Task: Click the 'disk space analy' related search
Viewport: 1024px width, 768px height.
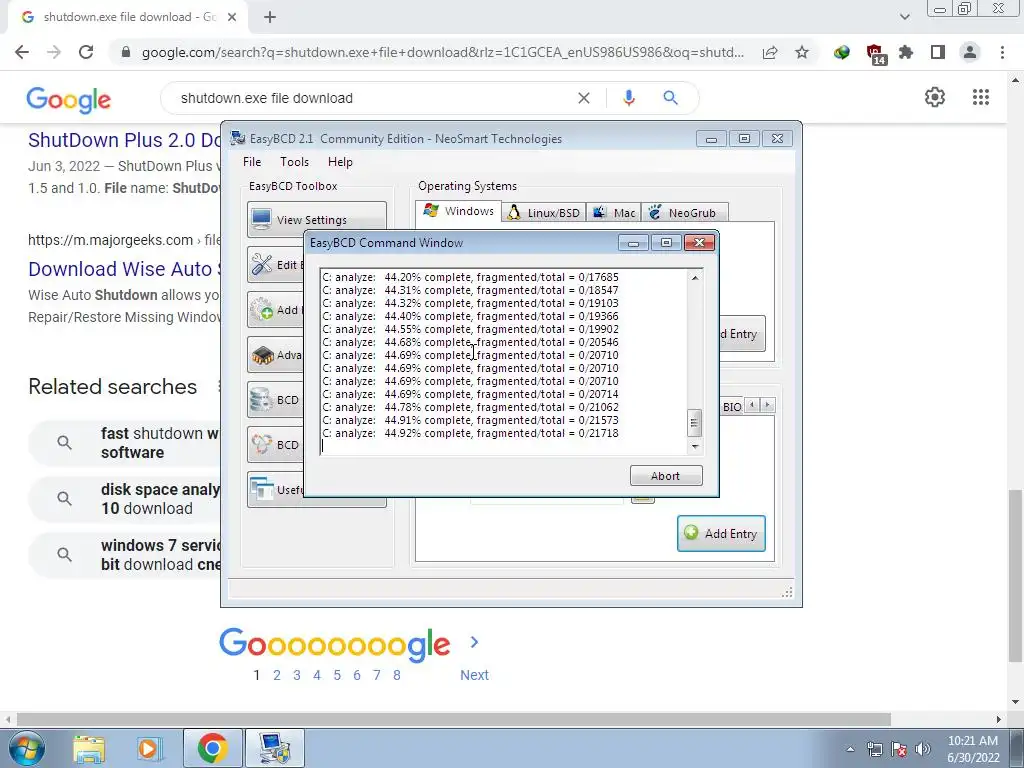Action: [x=124, y=499]
